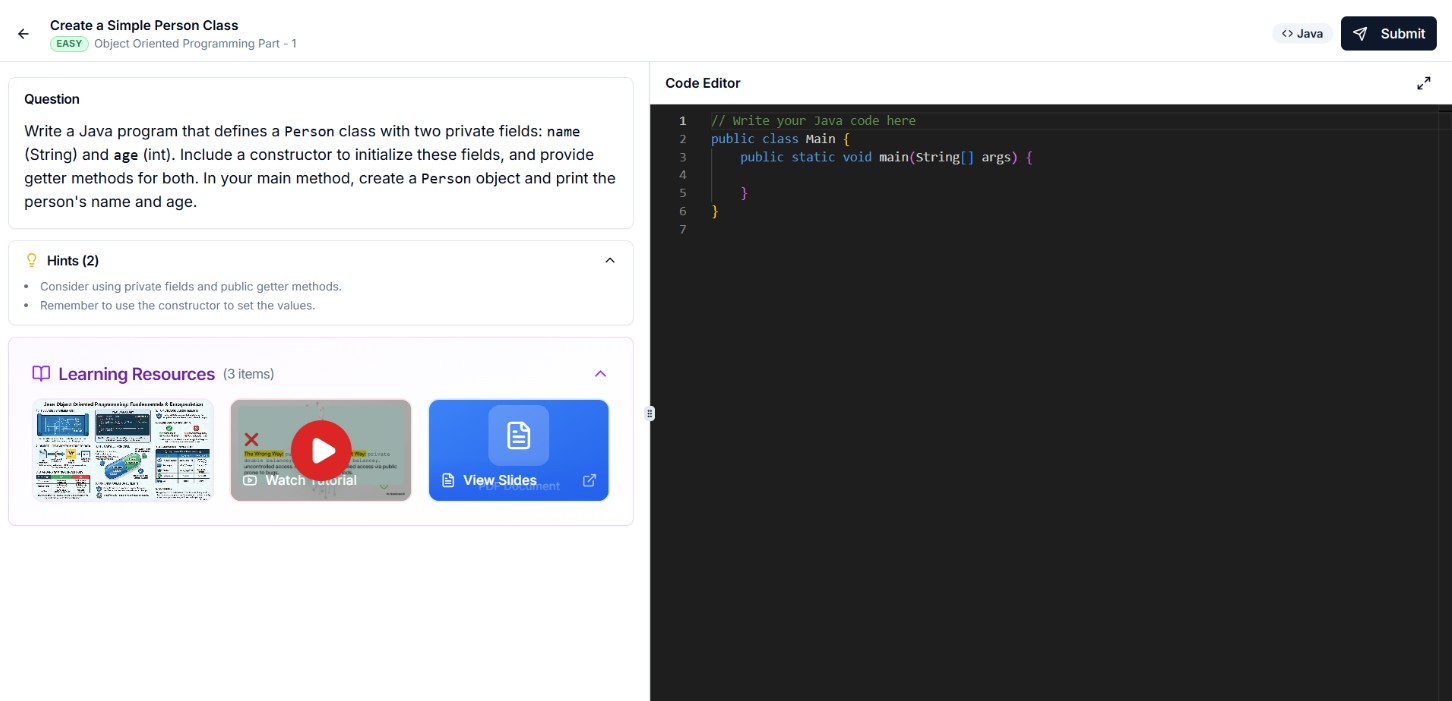The height and width of the screenshot is (701, 1452).
Task: Click the View Slides document icon
Action: (x=518, y=435)
